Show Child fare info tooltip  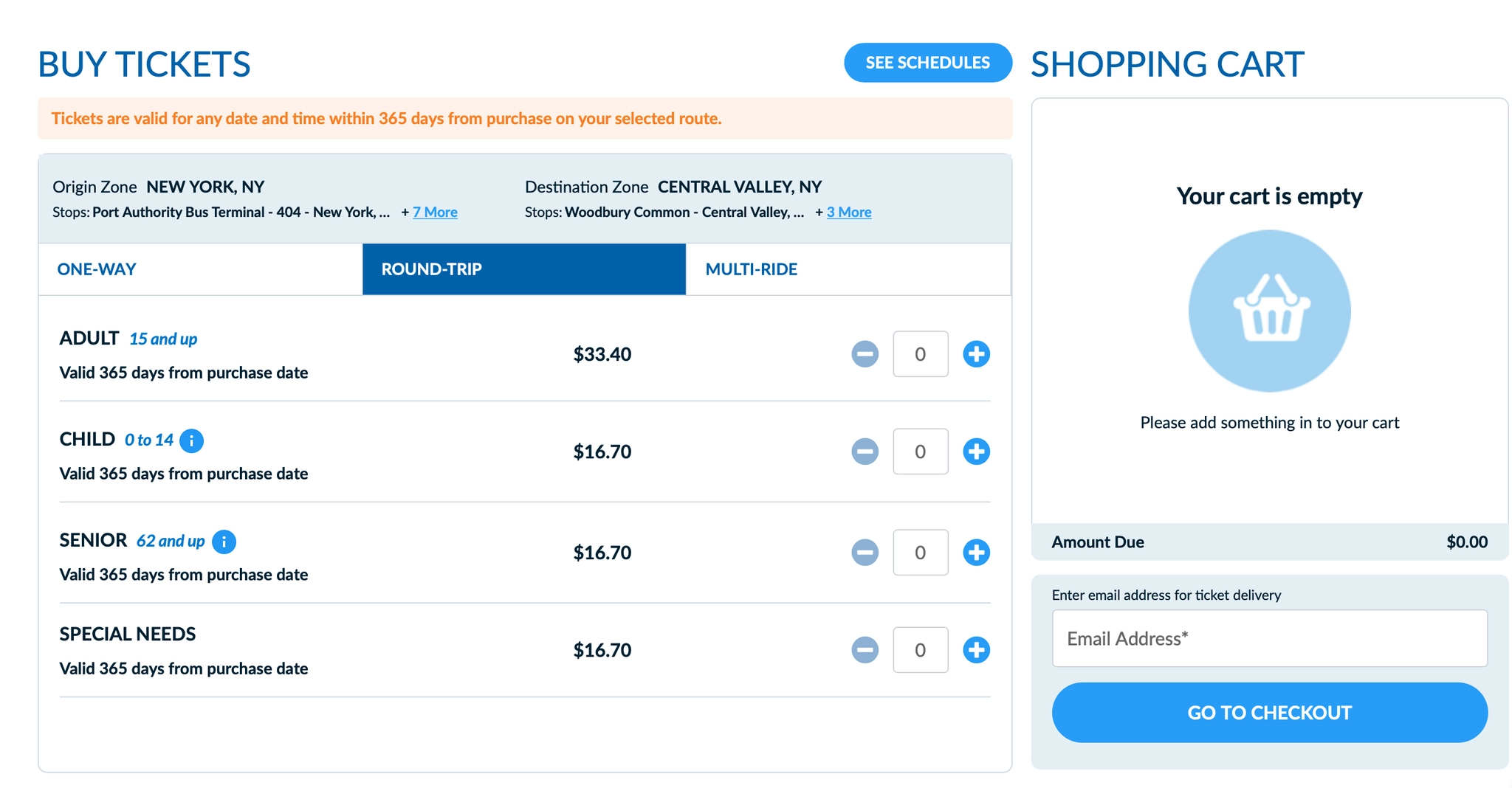(192, 440)
